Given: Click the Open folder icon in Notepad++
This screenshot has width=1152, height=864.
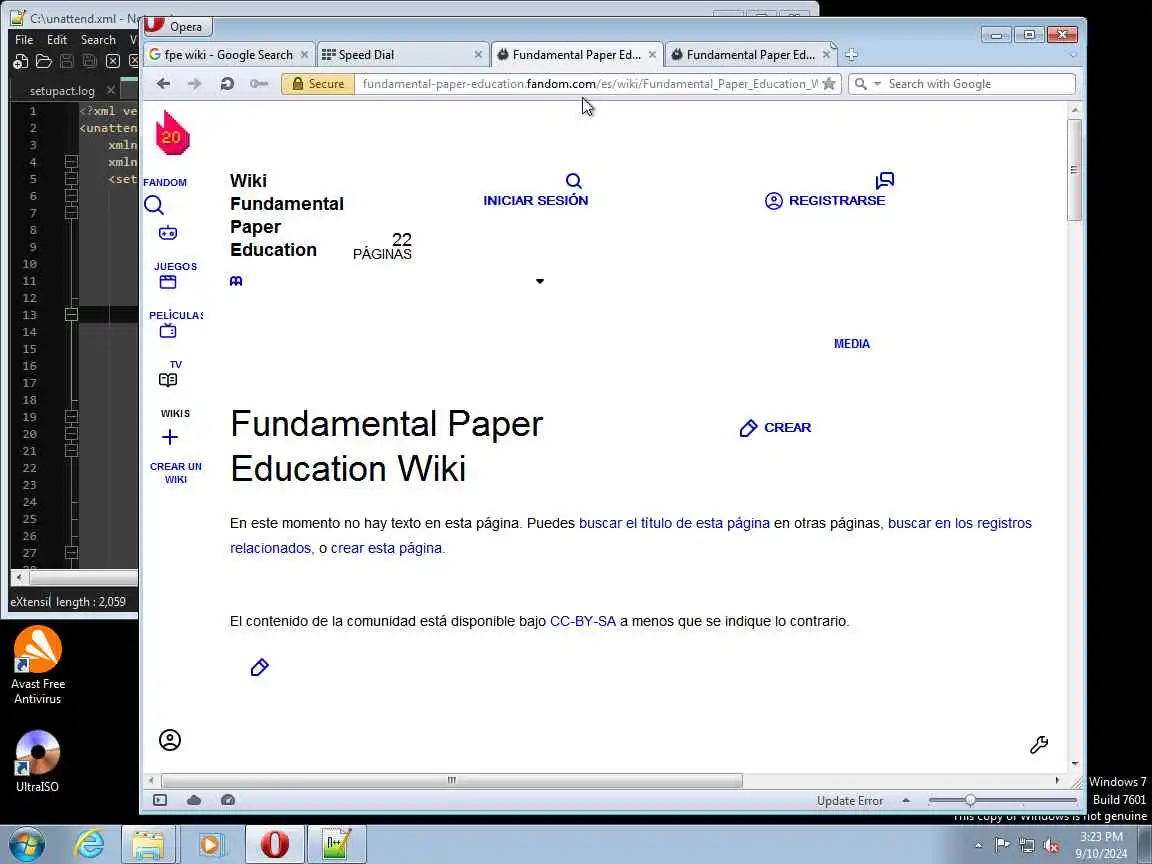Looking at the screenshot, I should tap(43, 62).
